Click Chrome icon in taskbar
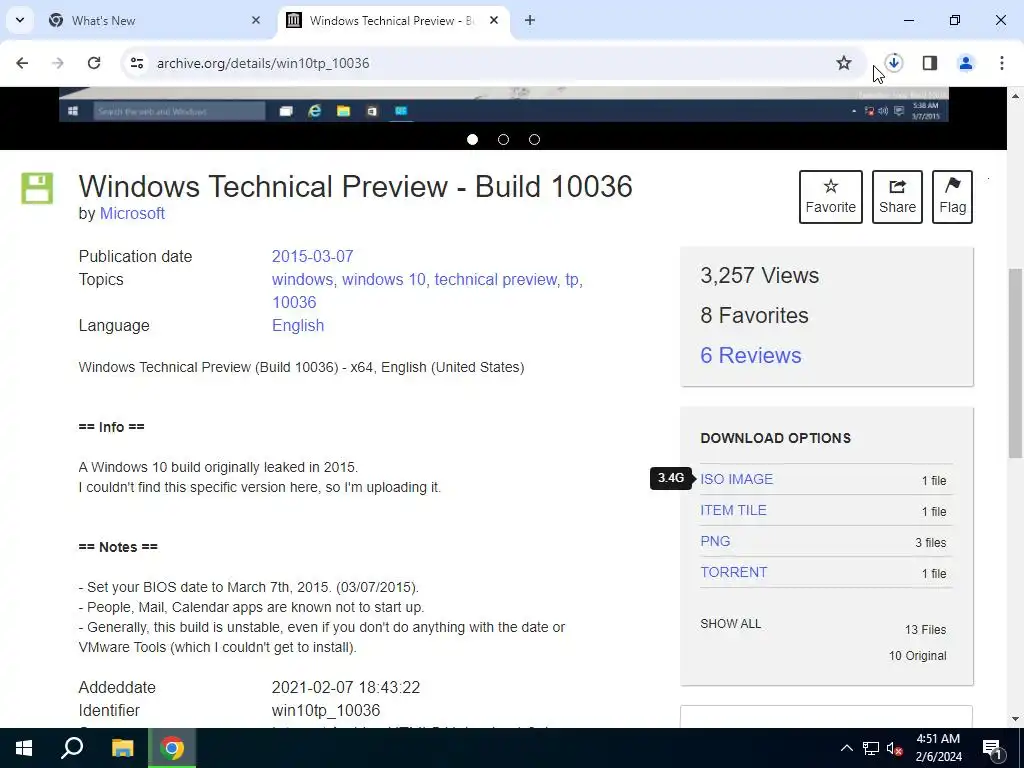The width and height of the screenshot is (1024, 768). 172,748
